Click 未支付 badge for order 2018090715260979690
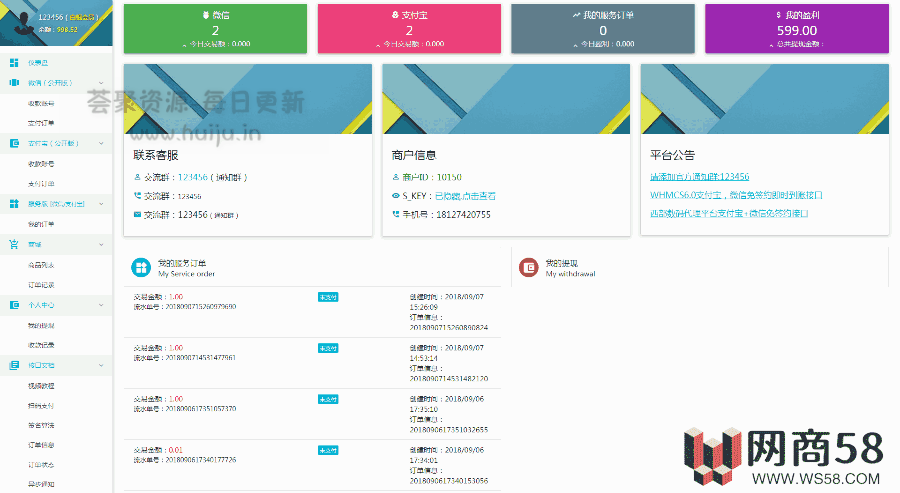This screenshot has width=900, height=493. pyautogui.click(x=328, y=297)
